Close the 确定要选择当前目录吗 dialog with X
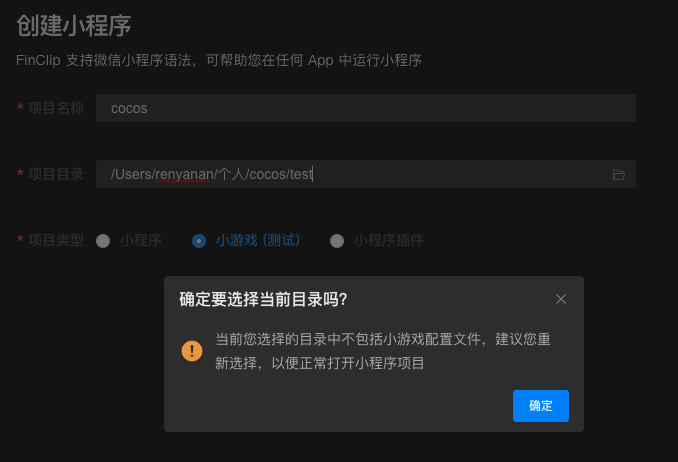678x462 pixels. tap(561, 299)
